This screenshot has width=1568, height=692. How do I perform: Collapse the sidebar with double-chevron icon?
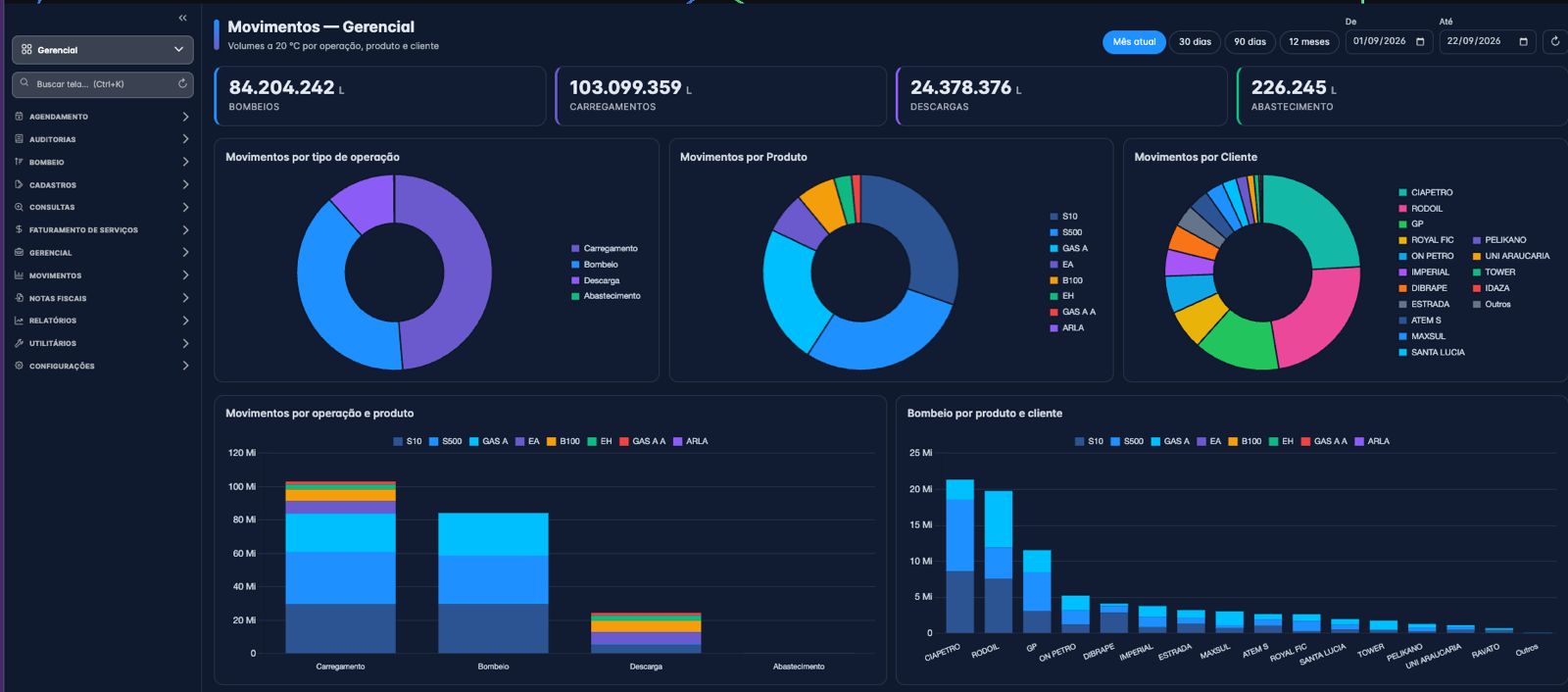(x=182, y=18)
